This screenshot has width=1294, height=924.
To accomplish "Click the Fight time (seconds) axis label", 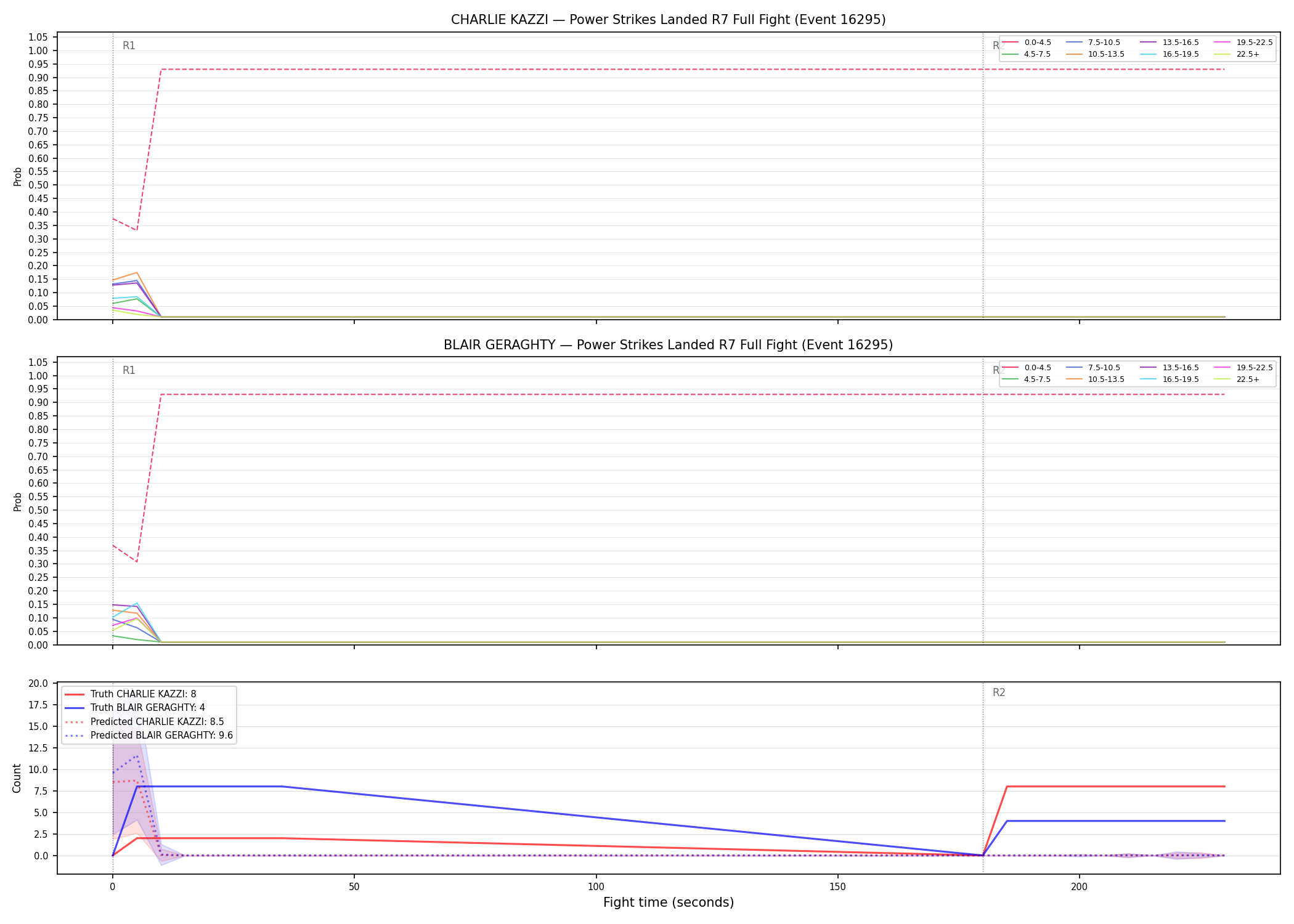I will [x=669, y=902].
